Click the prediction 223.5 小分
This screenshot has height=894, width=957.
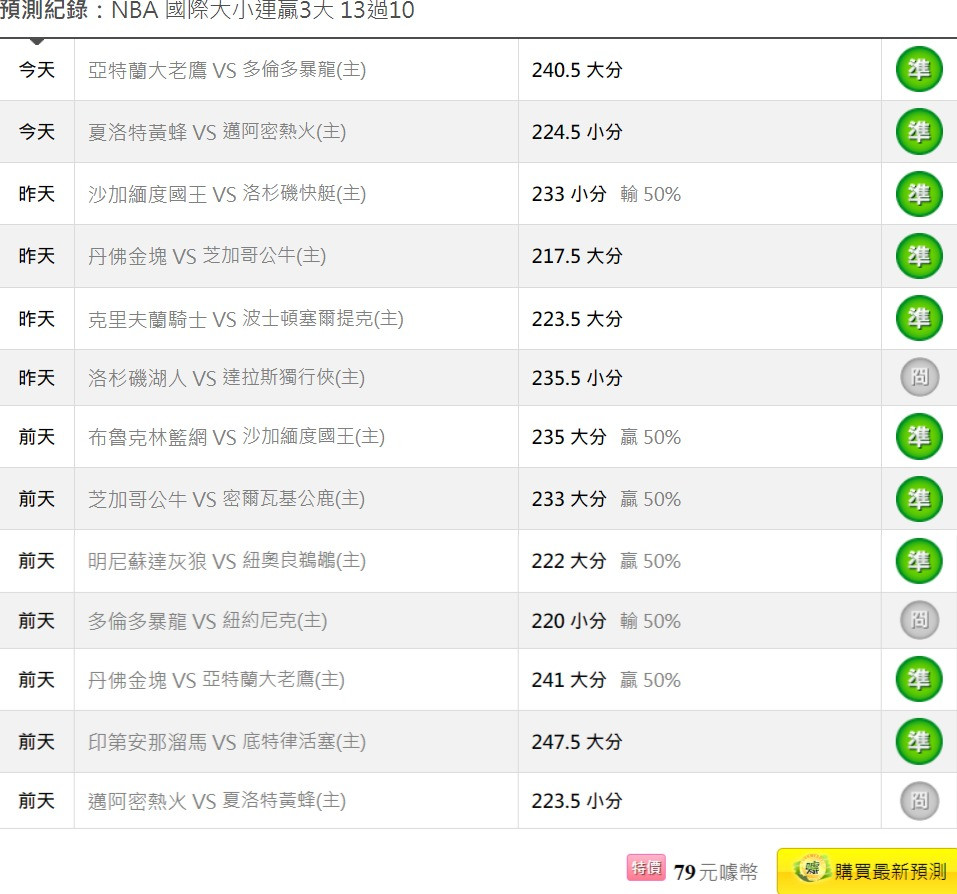[x=577, y=801]
